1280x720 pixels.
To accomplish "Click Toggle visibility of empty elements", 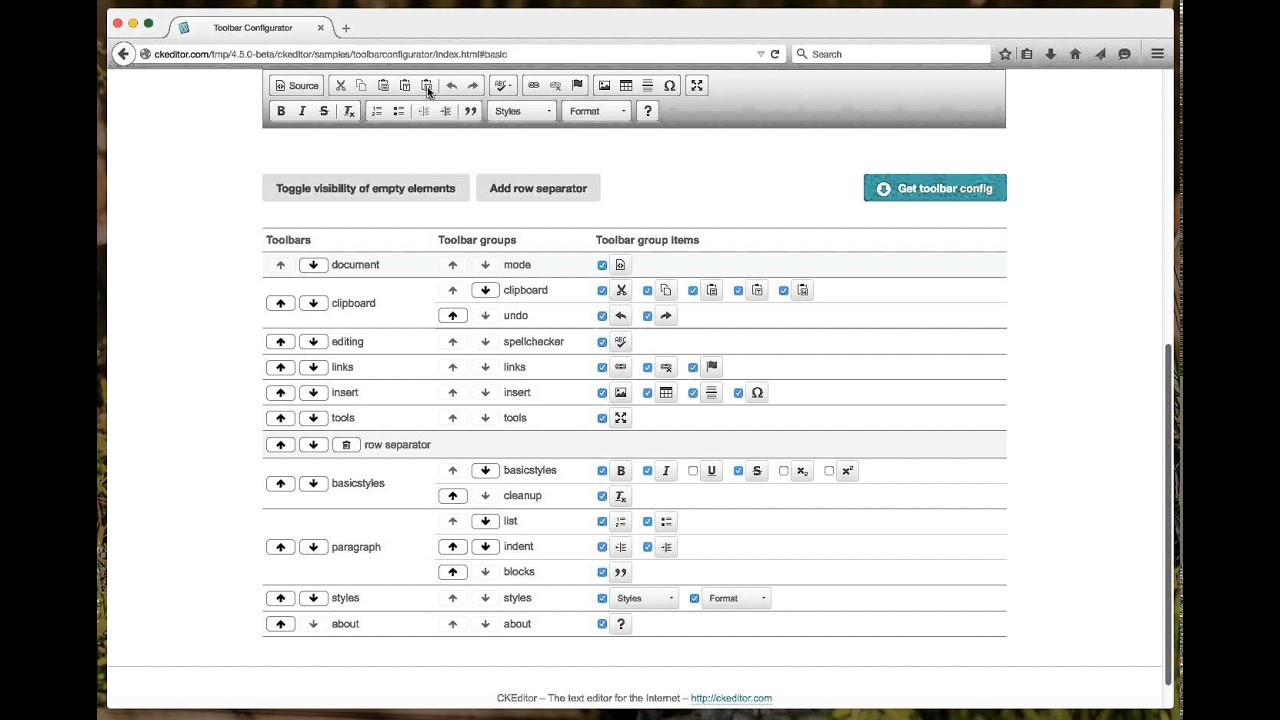I will [365, 188].
